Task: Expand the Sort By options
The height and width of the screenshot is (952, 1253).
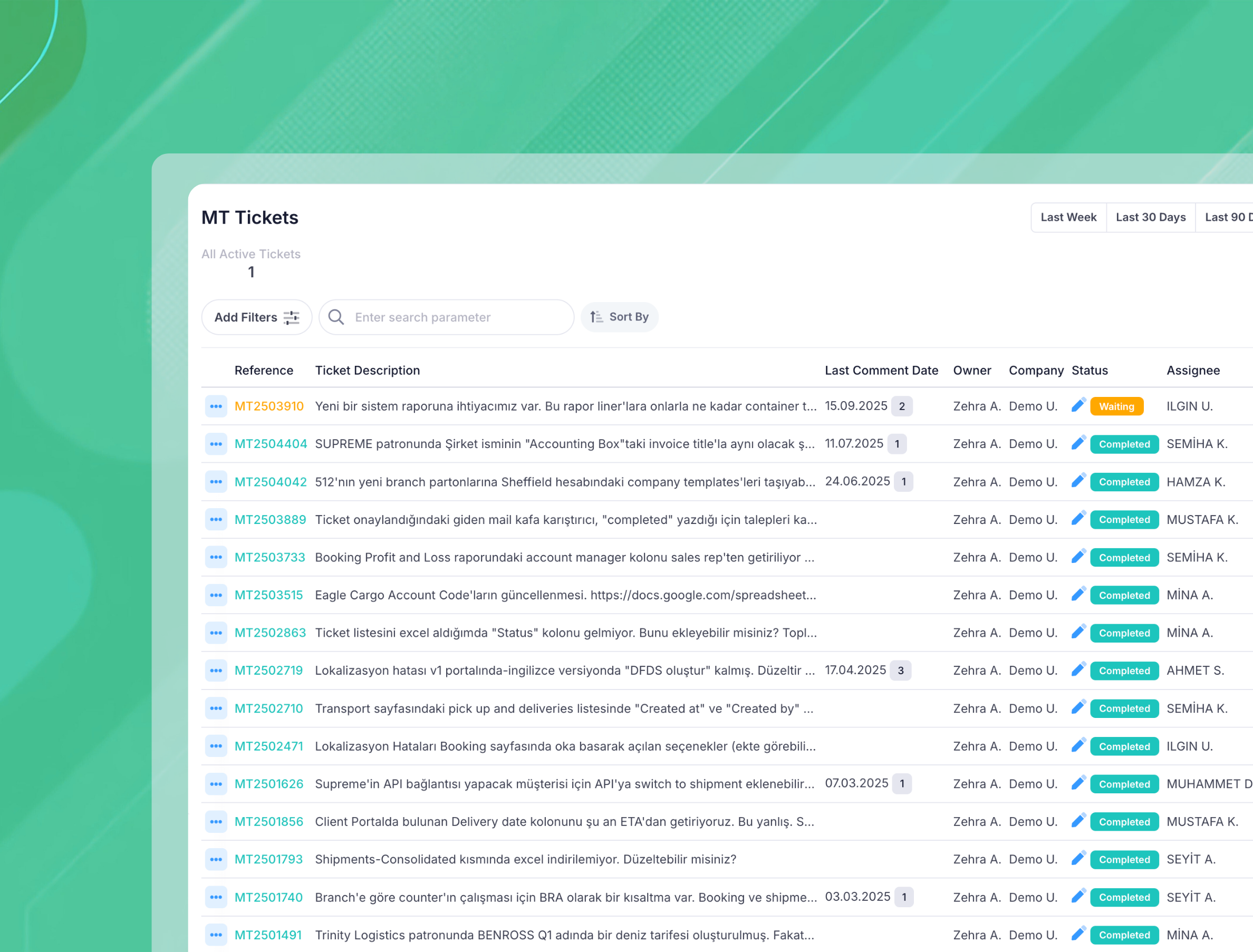Action: (x=619, y=317)
